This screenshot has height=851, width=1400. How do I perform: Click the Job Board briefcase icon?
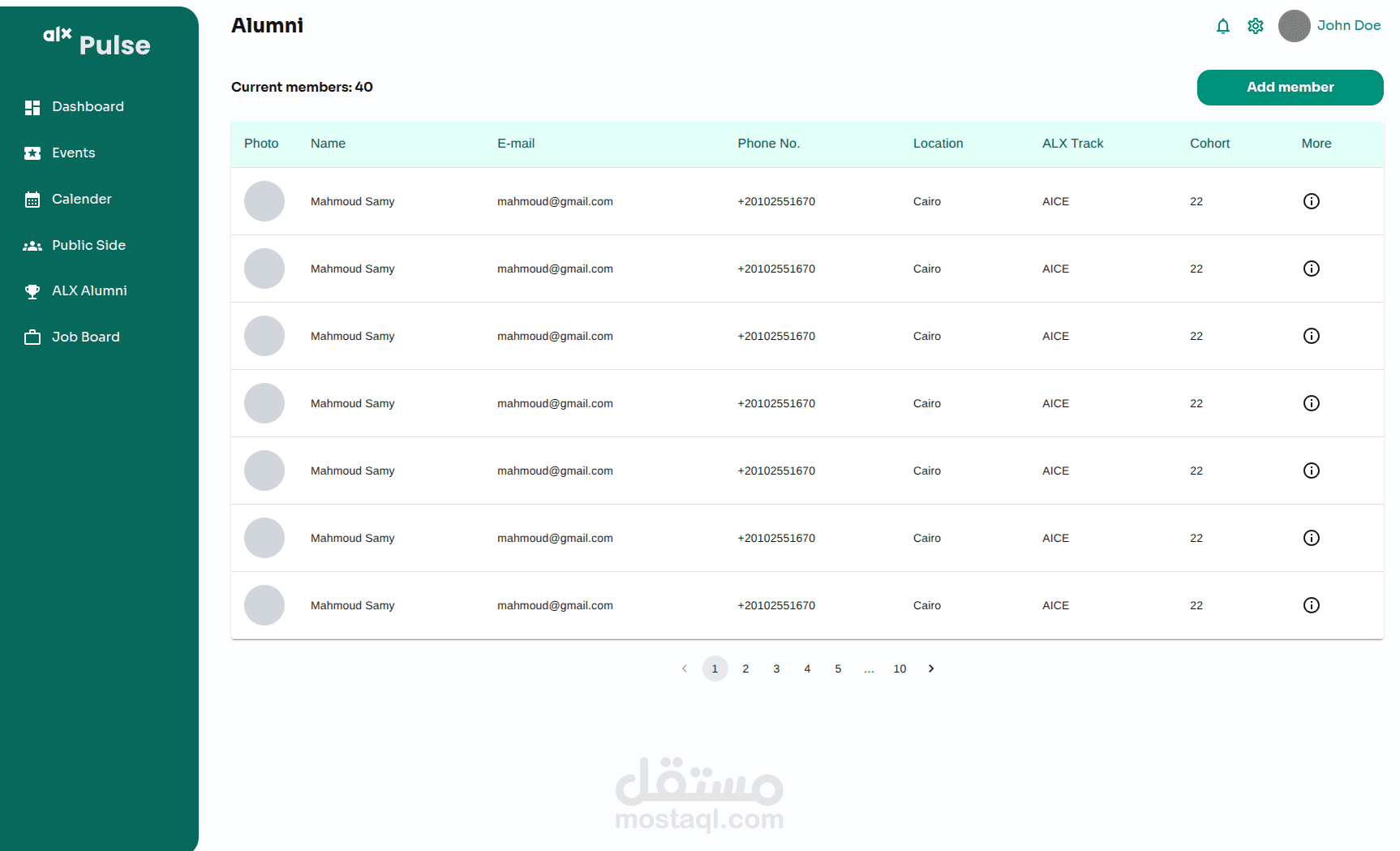32,337
